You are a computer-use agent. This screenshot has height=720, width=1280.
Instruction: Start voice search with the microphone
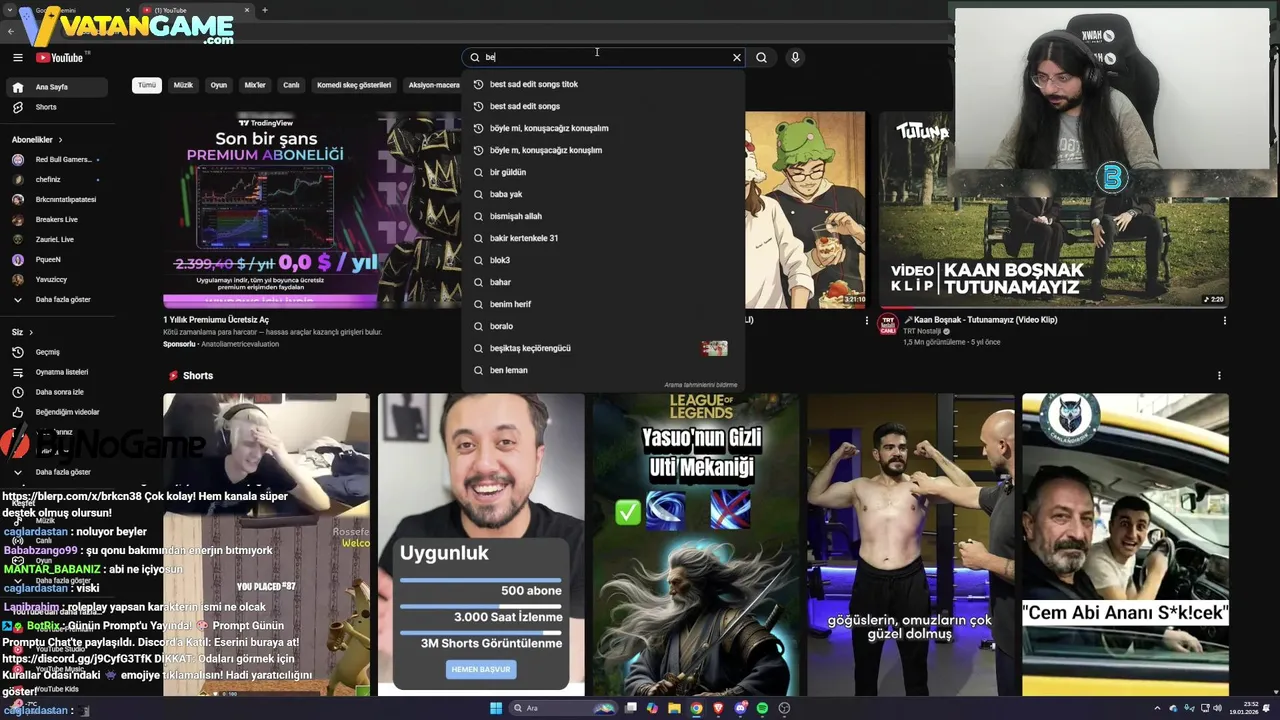[x=795, y=58]
